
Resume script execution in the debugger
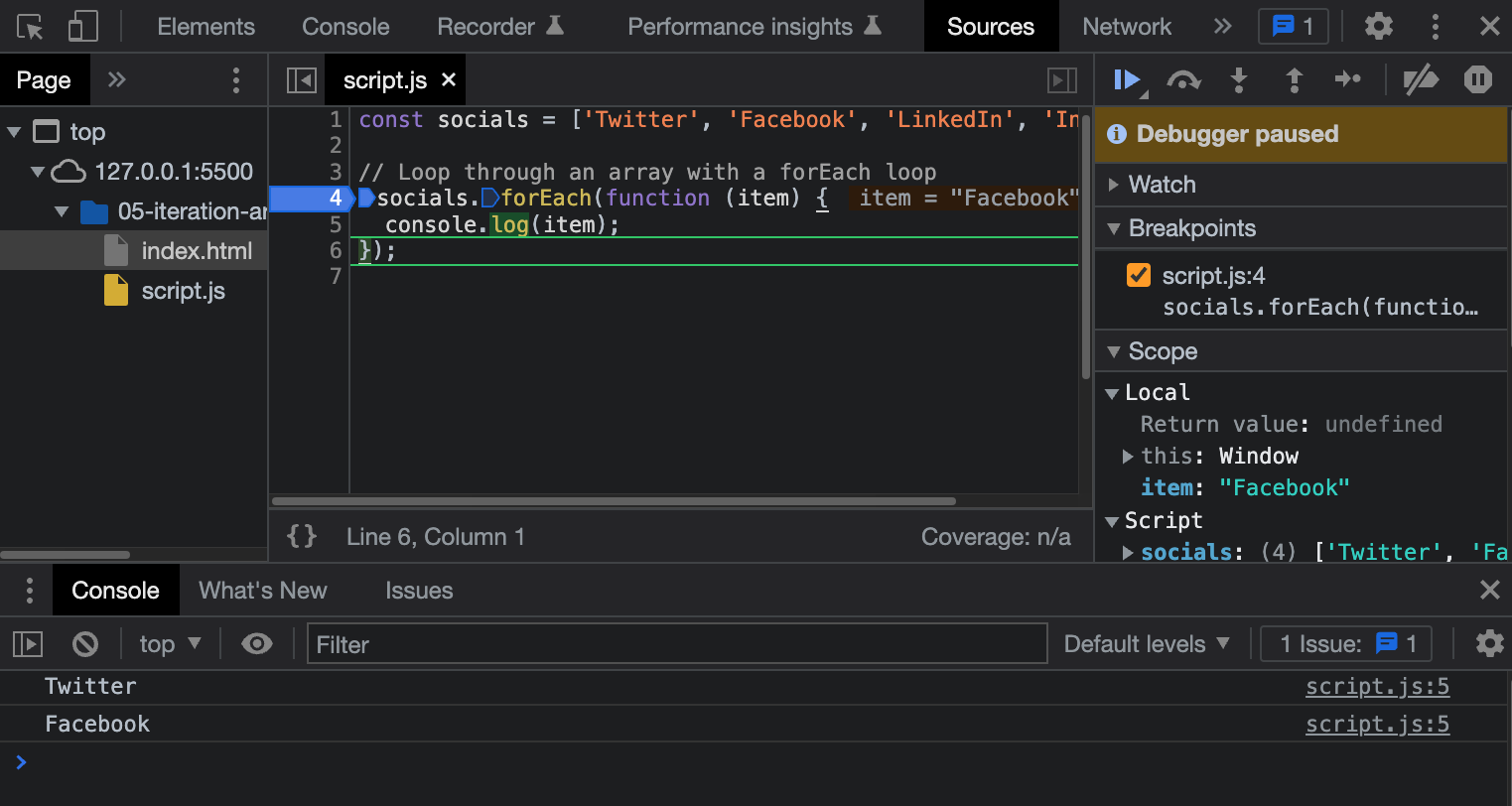tap(1127, 79)
